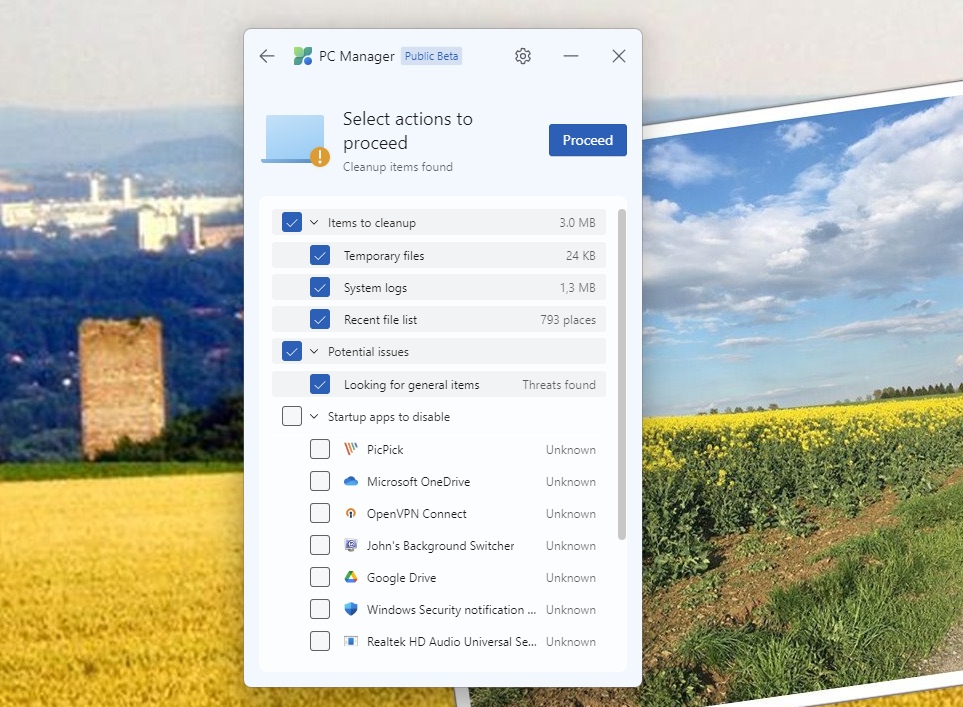The height and width of the screenshot is (707, 963).
Task: Click the laptop warning cleanup icon
Action: [294, 140]
